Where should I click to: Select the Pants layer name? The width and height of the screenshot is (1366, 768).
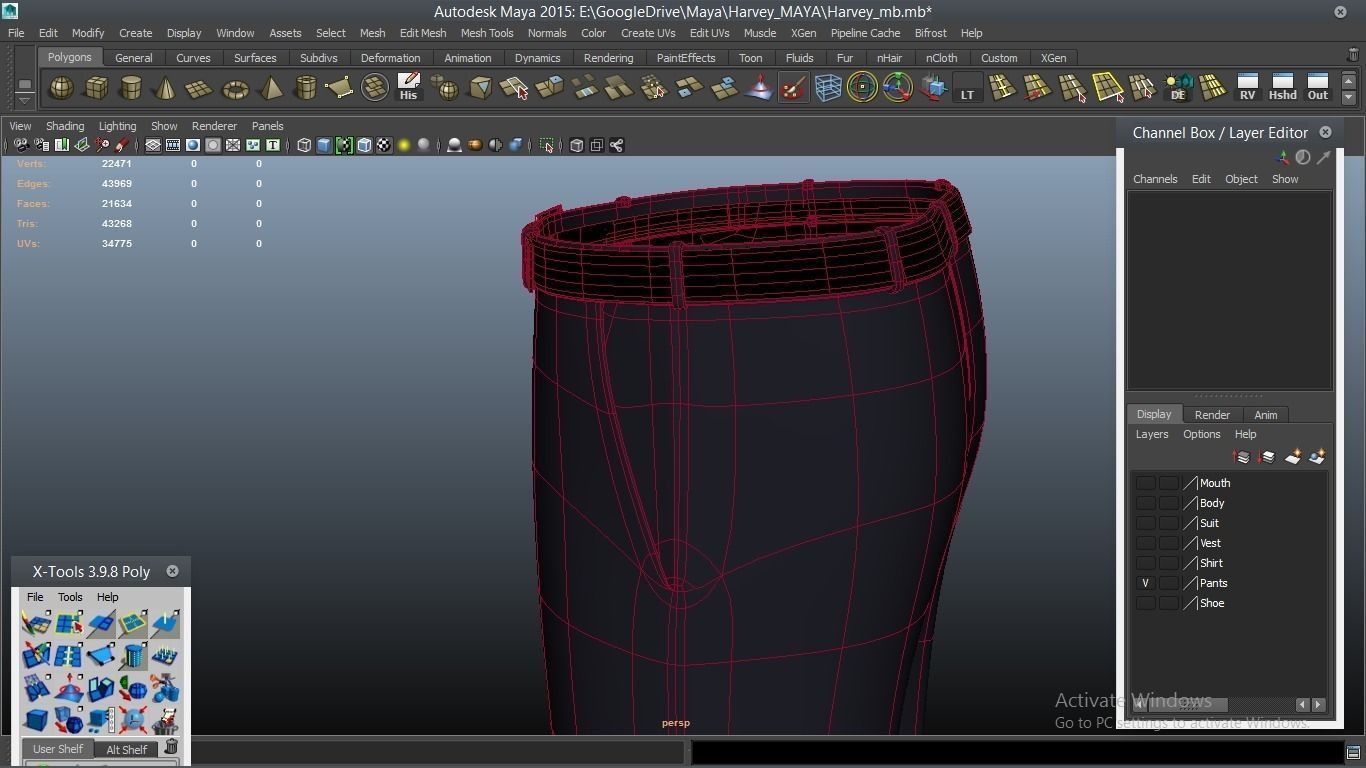[1213, 583]
